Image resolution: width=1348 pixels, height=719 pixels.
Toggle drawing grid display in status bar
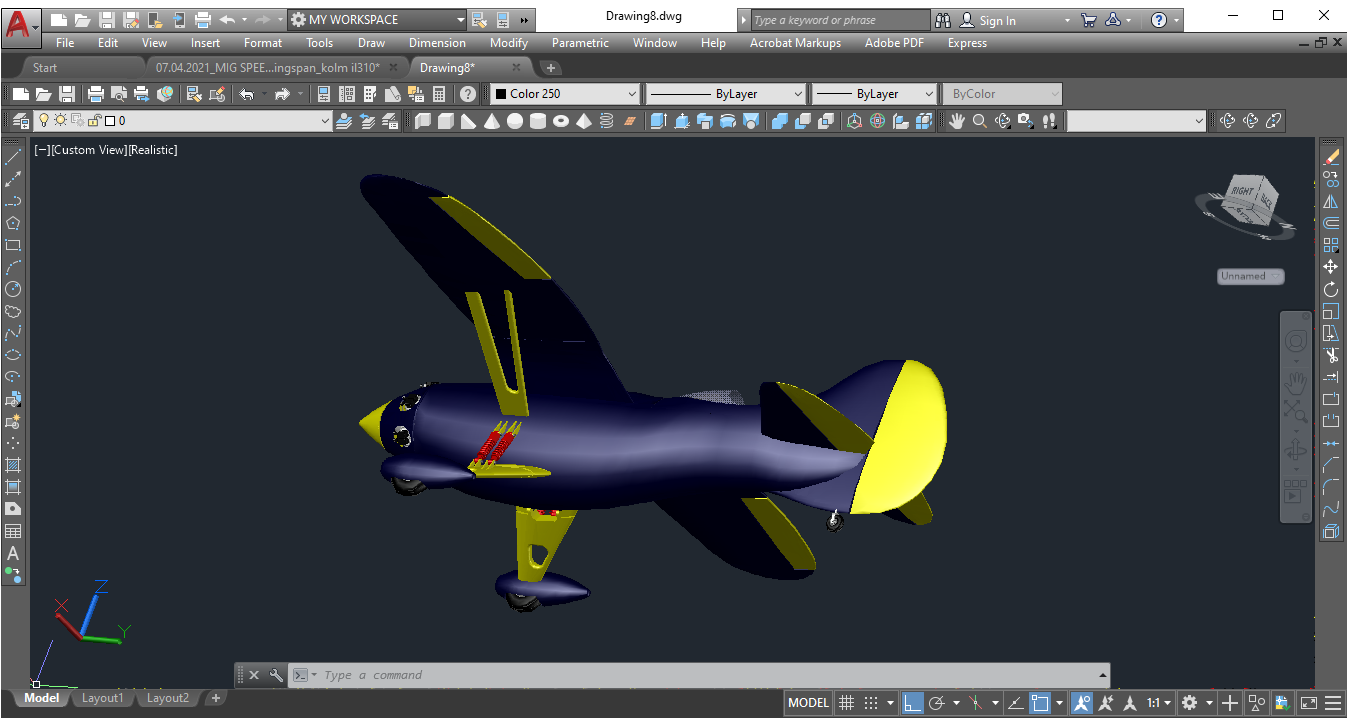[846, 703]
